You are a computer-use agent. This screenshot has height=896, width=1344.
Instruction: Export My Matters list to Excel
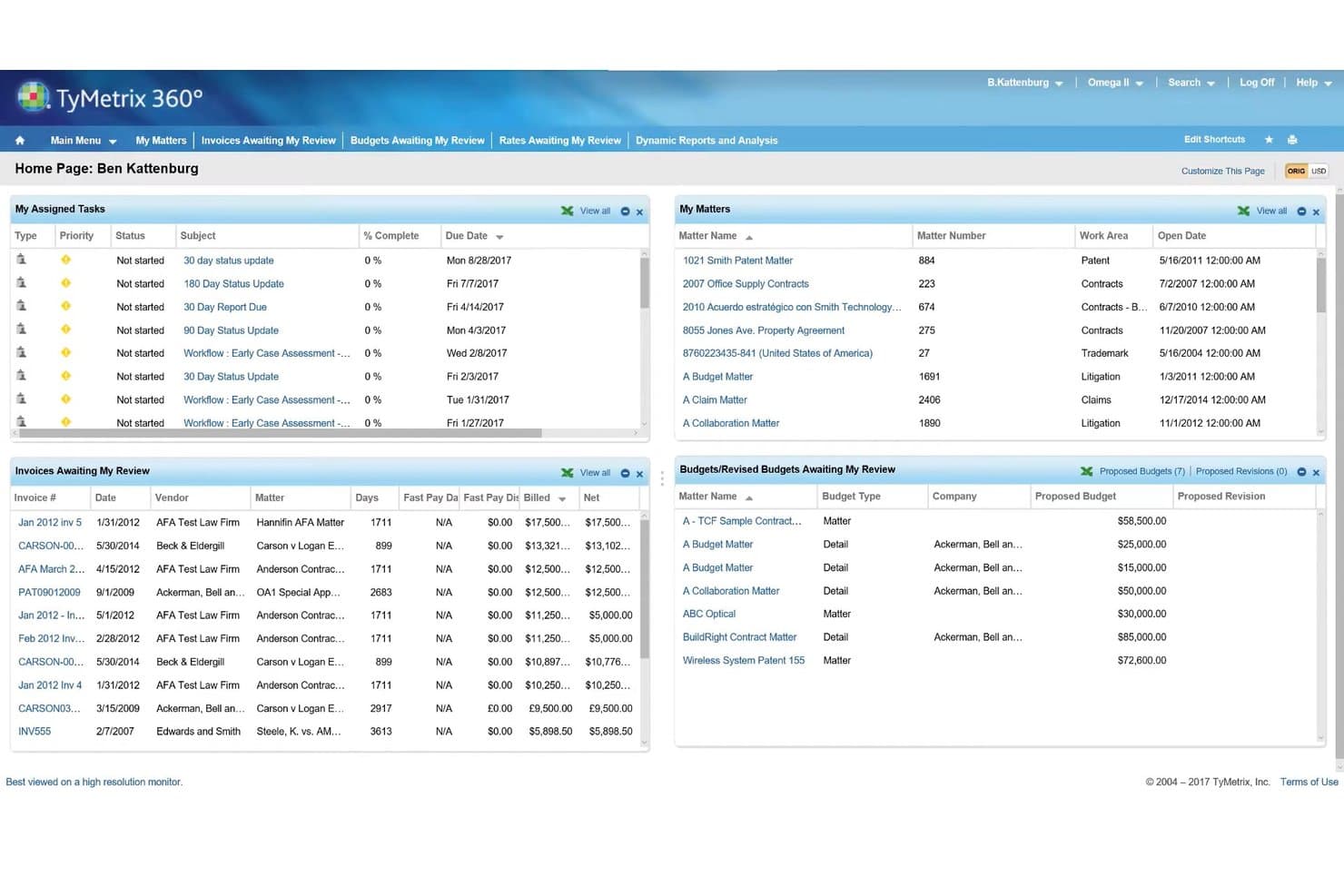(x=1243, y=211)
